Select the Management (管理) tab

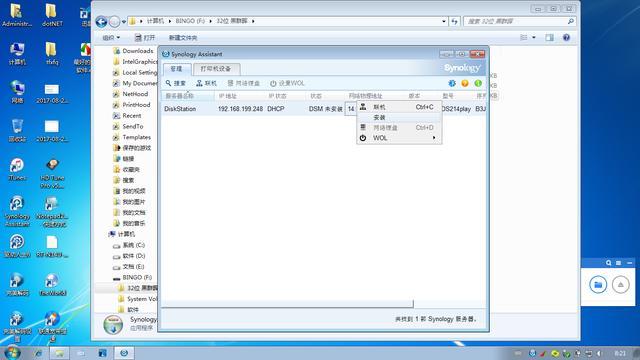tap(176, 69)
